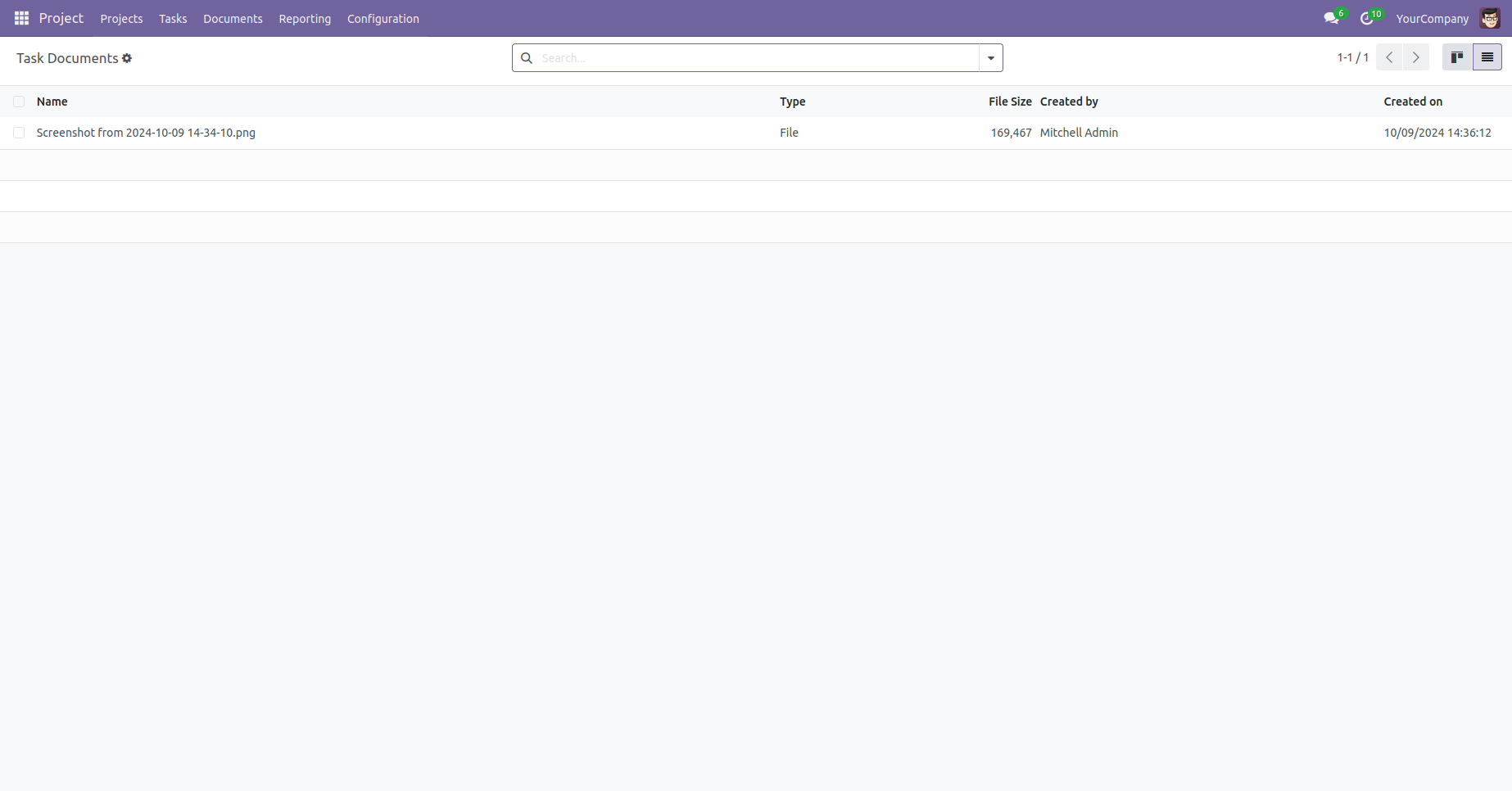The height and width of the screenshot is (791, 1512).
Task: Go to previous page arrow
Action: click(x=1389, y=57)
